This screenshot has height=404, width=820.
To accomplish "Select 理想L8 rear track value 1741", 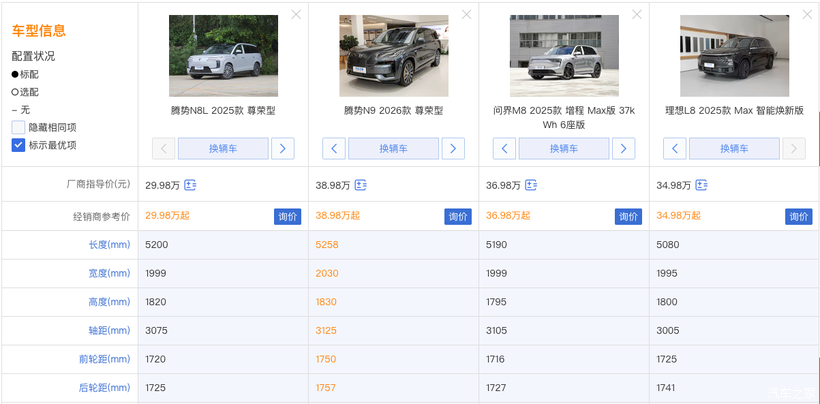I will pyautogui.click(x=666, y=388).
